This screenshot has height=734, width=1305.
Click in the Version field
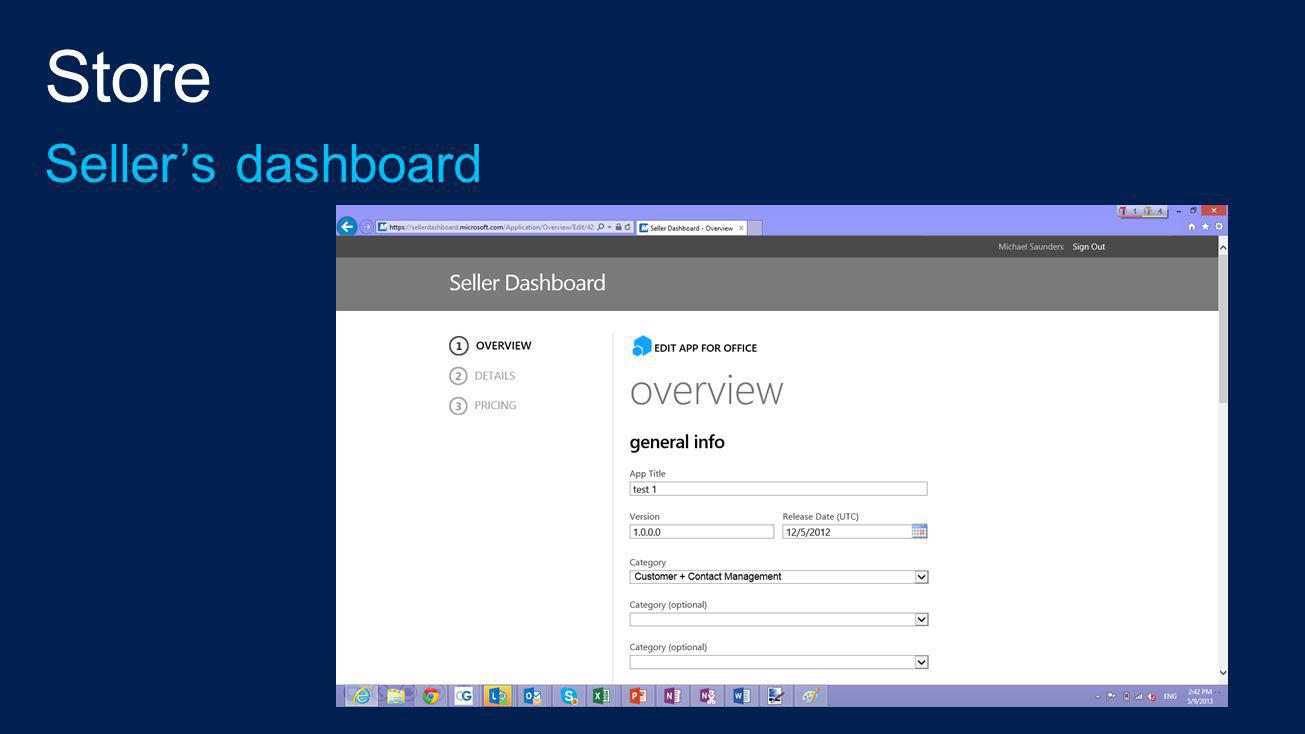pyautogui.click(x=701, y=532)
